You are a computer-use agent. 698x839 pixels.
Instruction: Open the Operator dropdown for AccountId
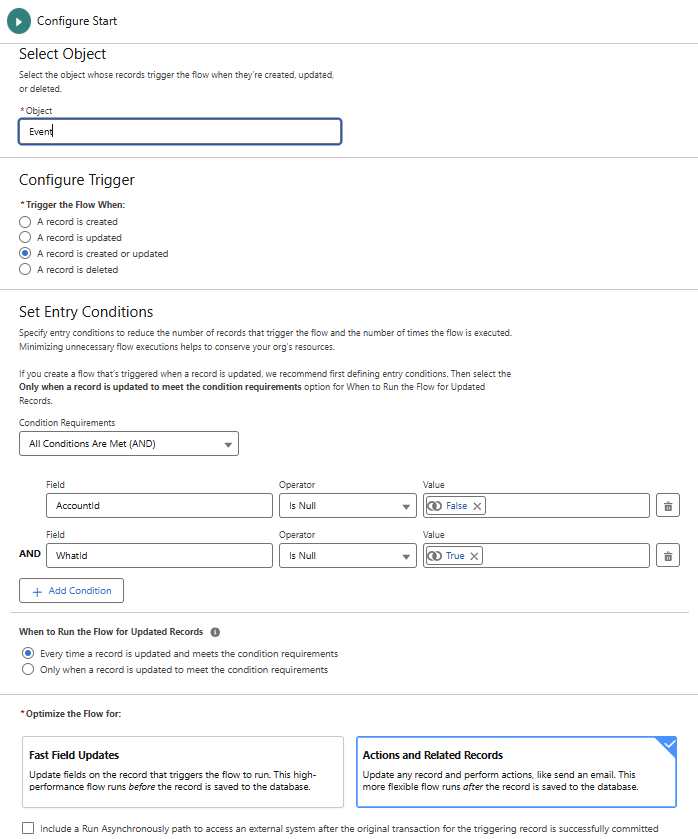[x=347, y=506]
